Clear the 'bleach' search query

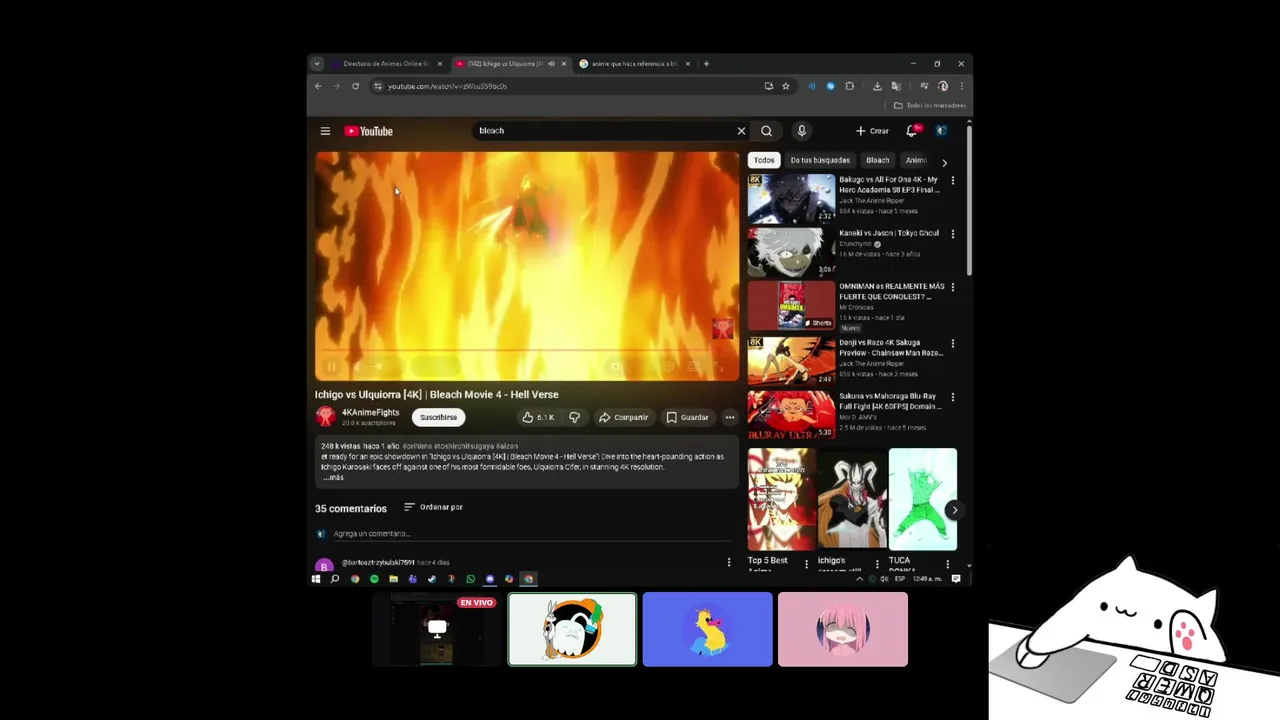(741, 131)
